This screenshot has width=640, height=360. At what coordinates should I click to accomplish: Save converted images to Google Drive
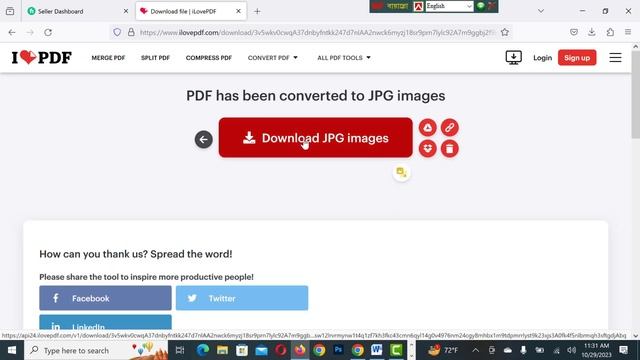click(427, 128)
